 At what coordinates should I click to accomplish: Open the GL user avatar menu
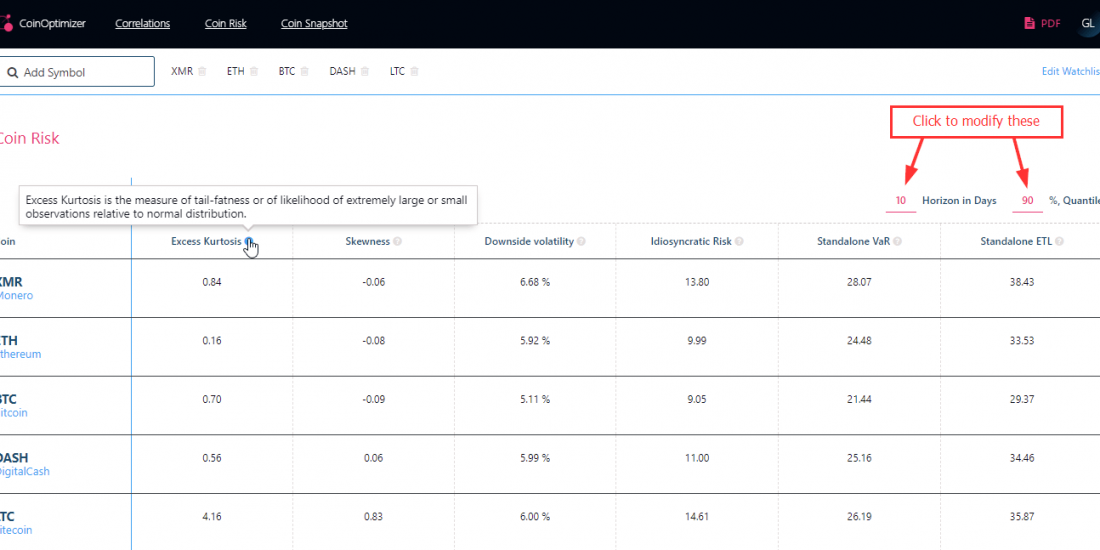tap(1087, 24)
